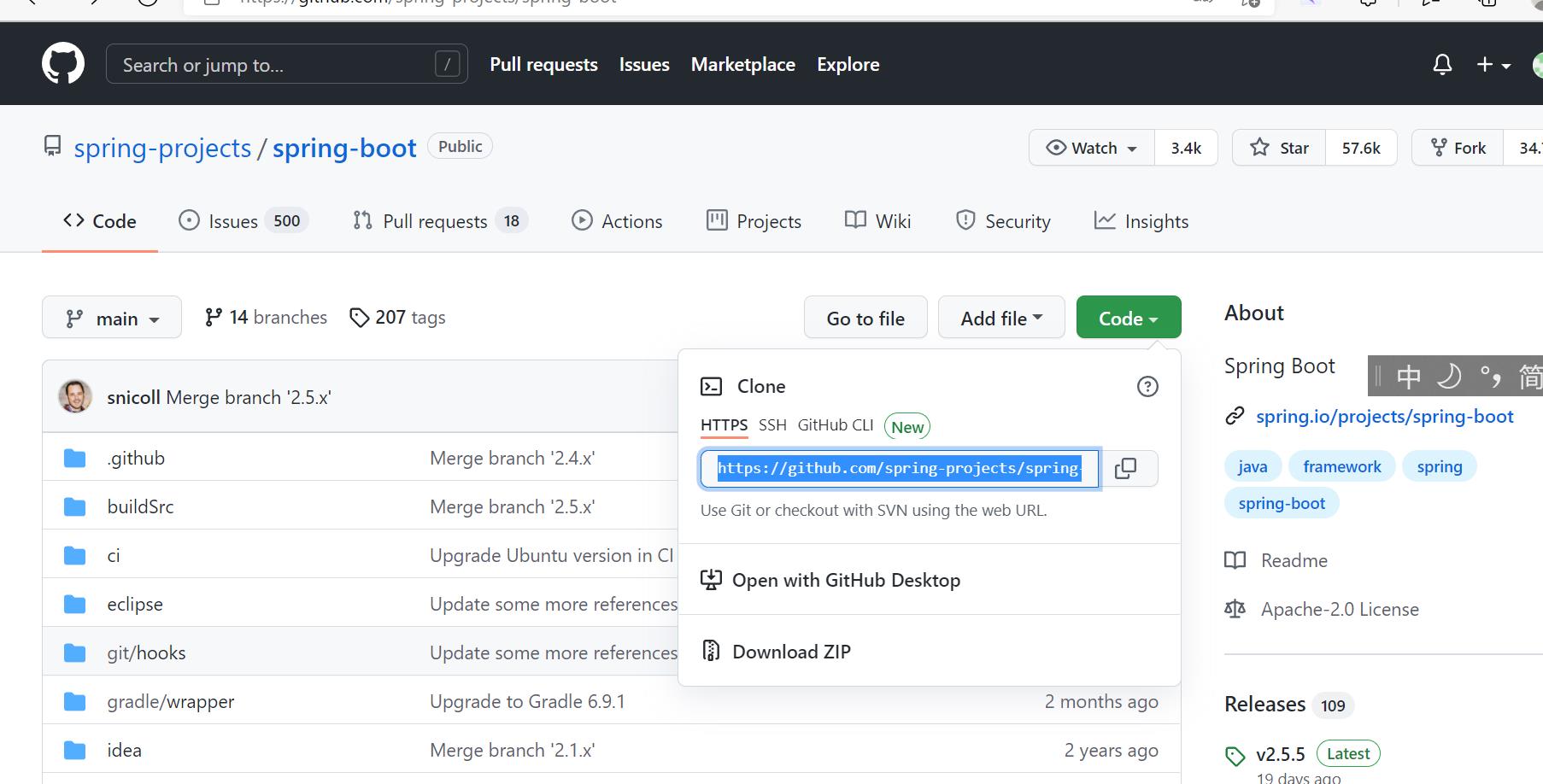Image resolution: width=1543 pixels, height=784 pixels.
Task: Switch to the Code tab
Action: [100, 221]
